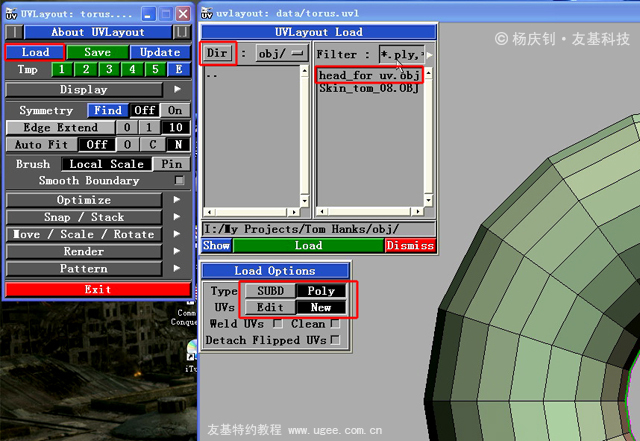
Task: Select Skin_tom_08.OBJ file
Action: tap(369, 88)
